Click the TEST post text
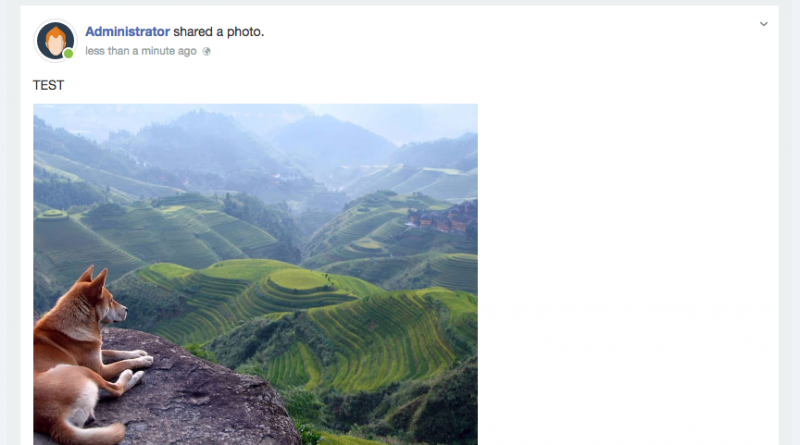The image size is (800, 445). (x=48, y=85)
